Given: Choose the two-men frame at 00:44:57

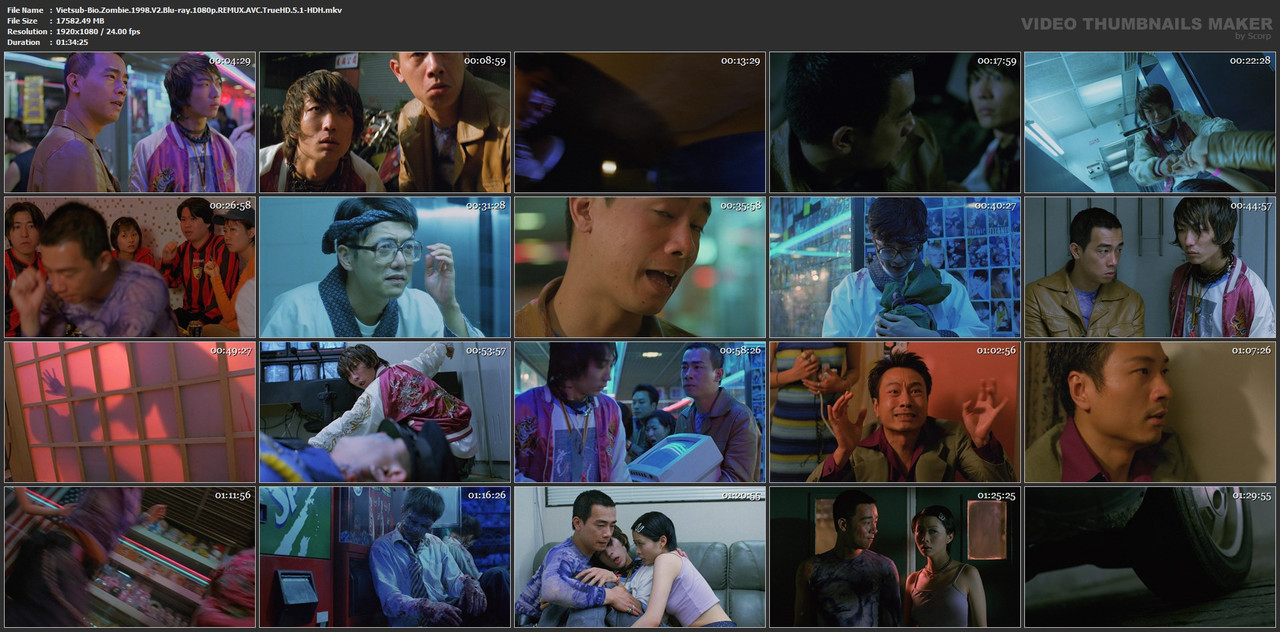Looking at the screenshot, I should click(x=1150, y=267).
